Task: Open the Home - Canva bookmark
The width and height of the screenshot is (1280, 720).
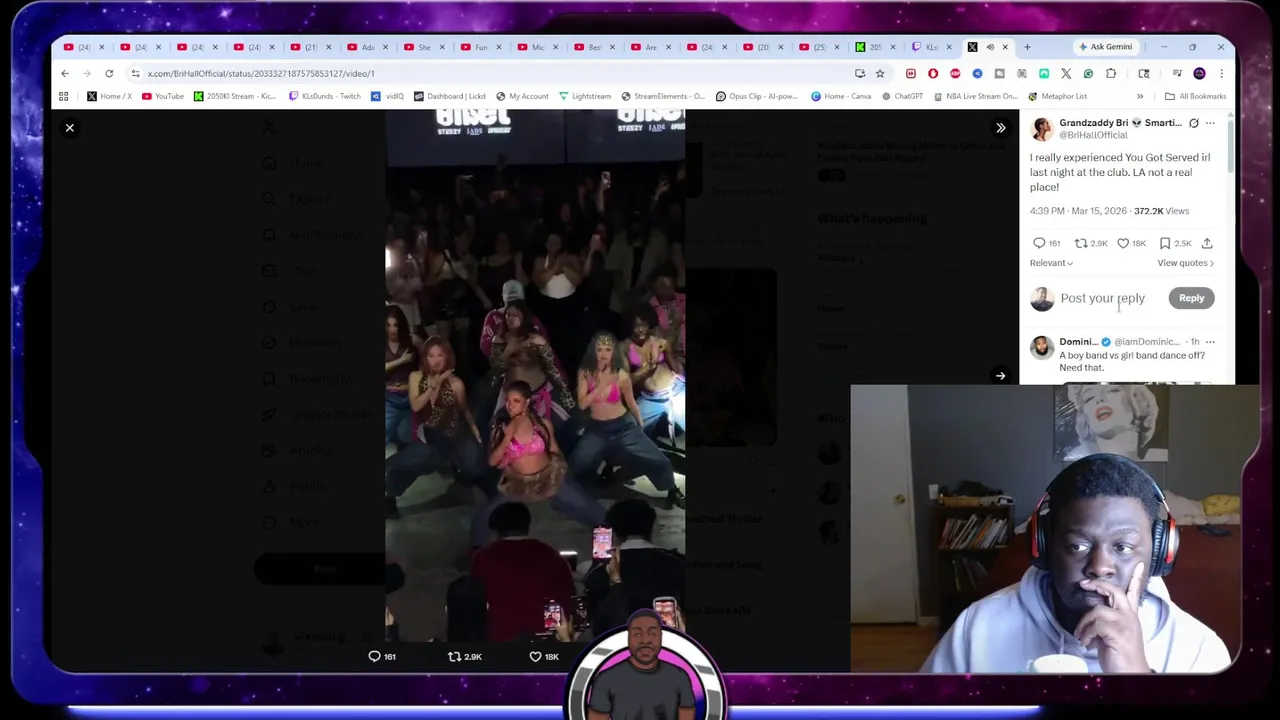Action: coord(841,96)
